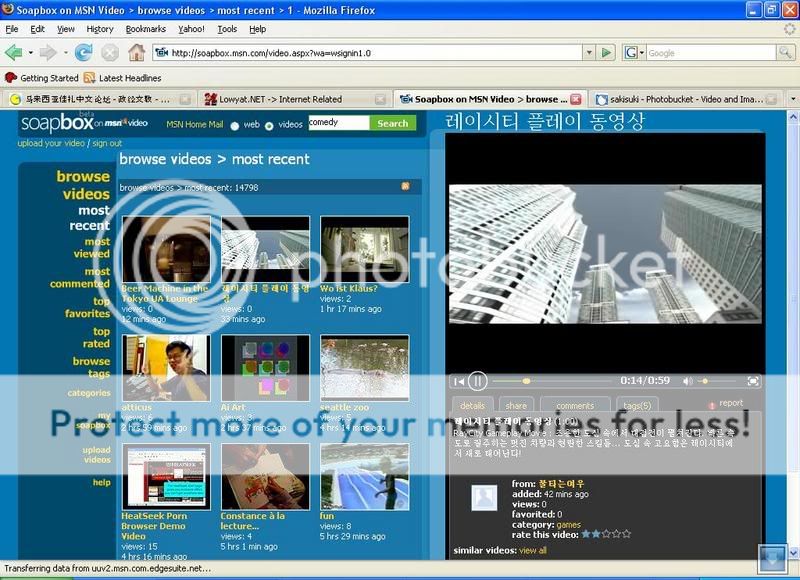800x580 pixels.
Task: Switch to the share tab on the player
Action: pyautogui.click(x=516, y=406)
